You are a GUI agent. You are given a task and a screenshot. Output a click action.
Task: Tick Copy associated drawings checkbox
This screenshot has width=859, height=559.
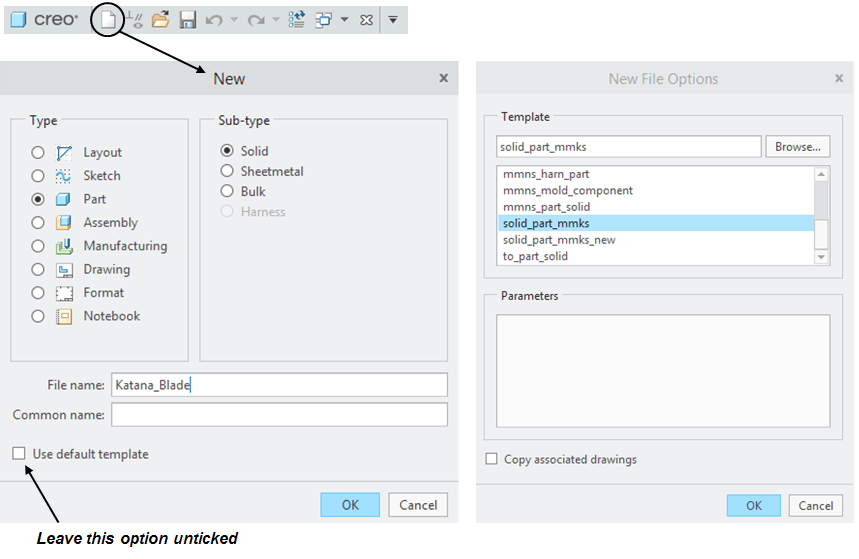(491, 459)
